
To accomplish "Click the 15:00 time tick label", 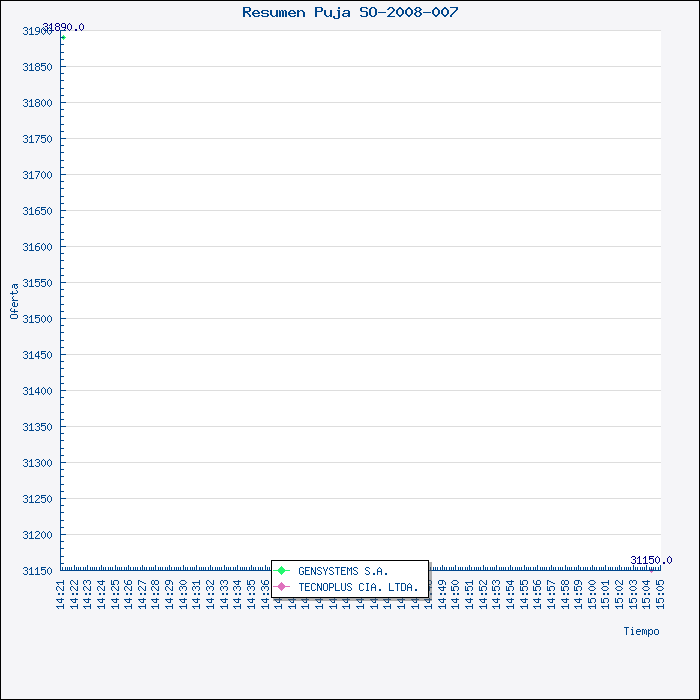I will pyautogui.click(x=591, y=592).
